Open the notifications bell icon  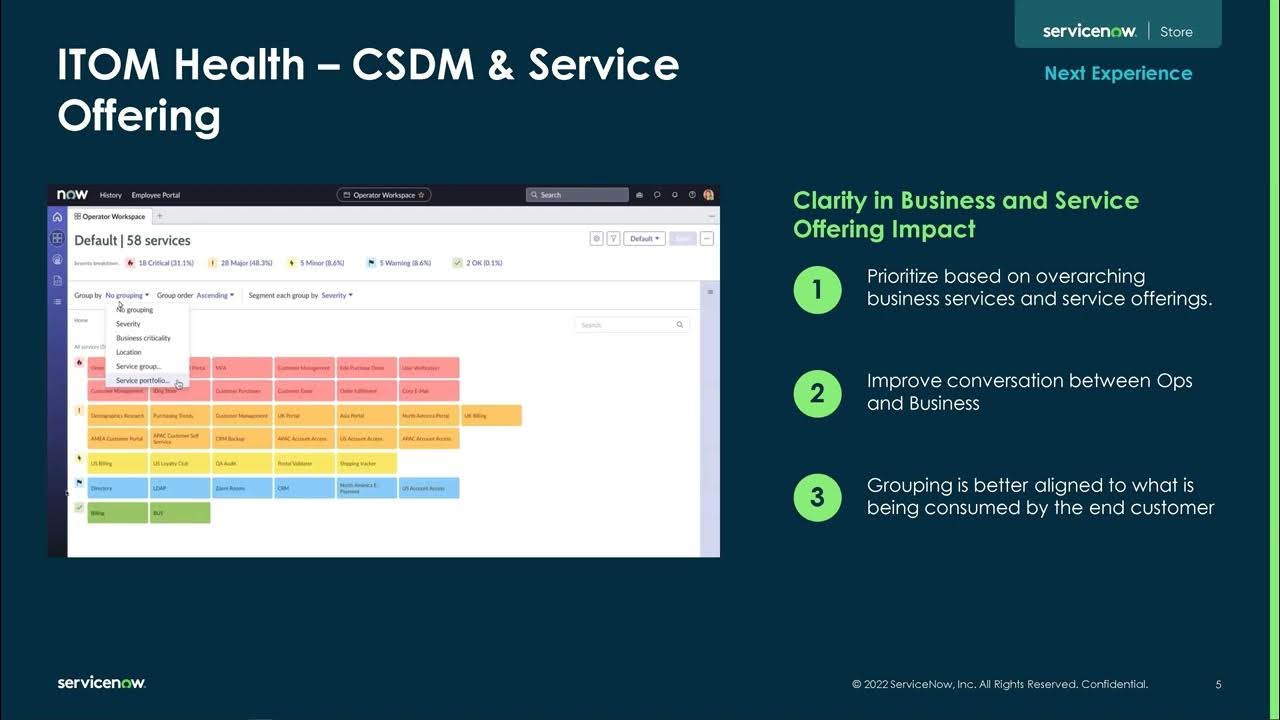(x=674, y=195)
